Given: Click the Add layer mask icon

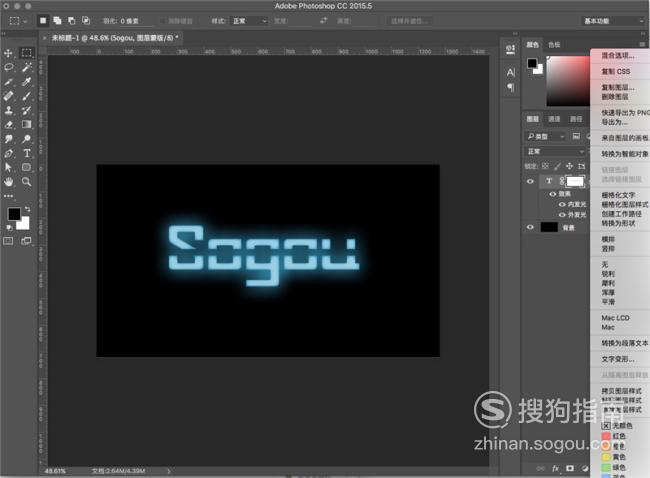Looking at the screenshot, I should [570, 468].
